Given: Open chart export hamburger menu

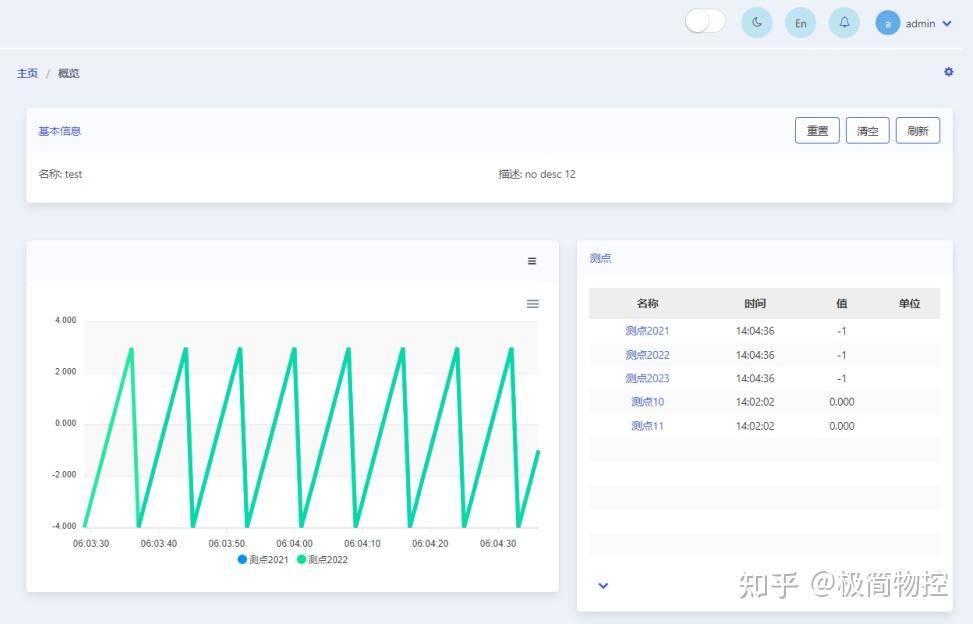Looking at the screenshot, I should point(532,303).
